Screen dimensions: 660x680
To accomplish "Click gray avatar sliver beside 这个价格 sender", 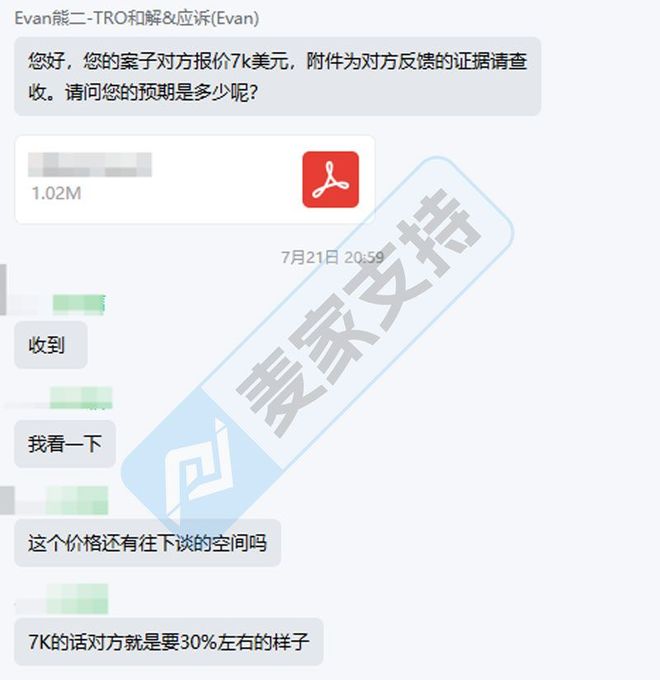I will click(x=7, y=500).
